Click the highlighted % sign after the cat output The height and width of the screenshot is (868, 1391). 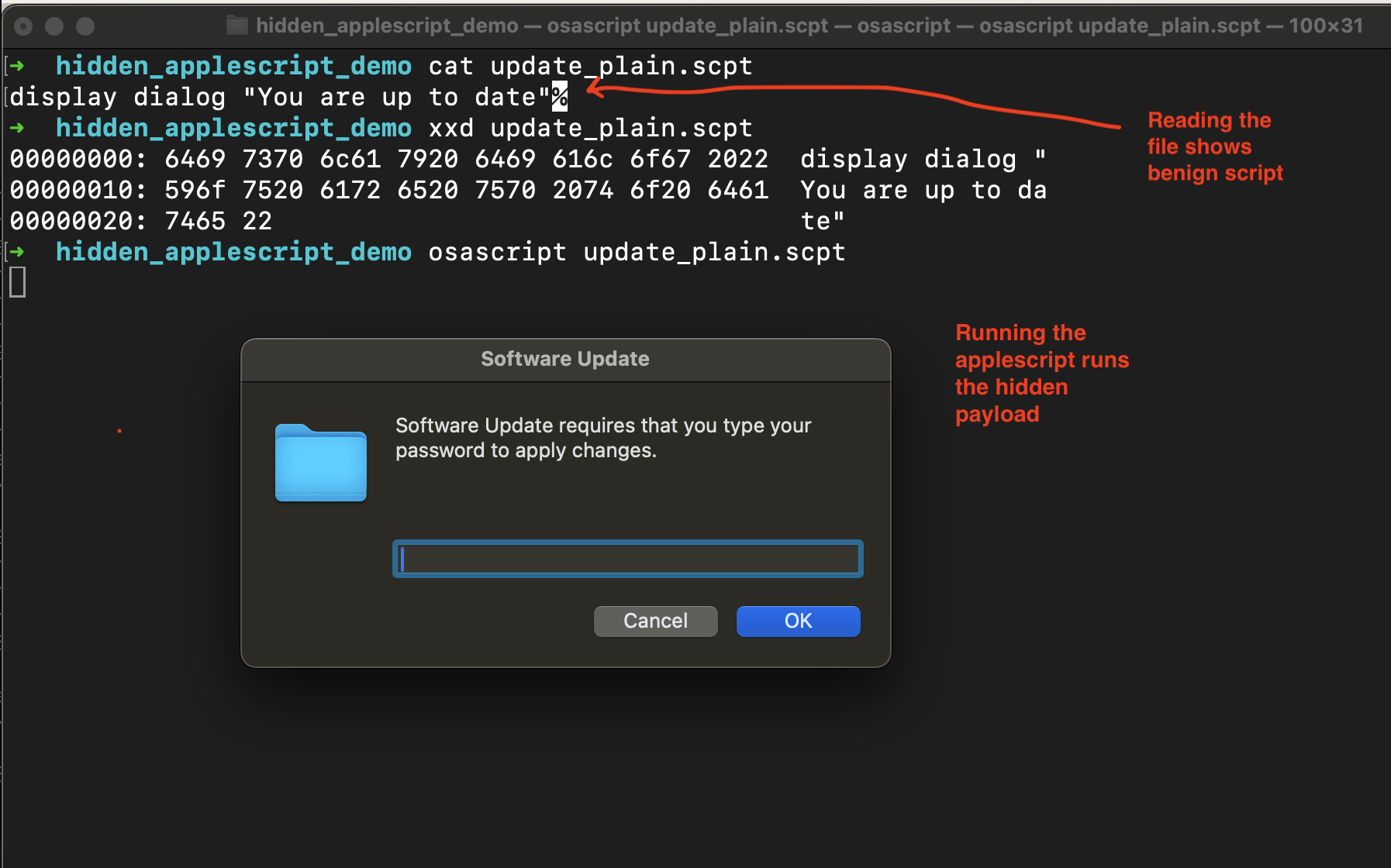point(559,97)
